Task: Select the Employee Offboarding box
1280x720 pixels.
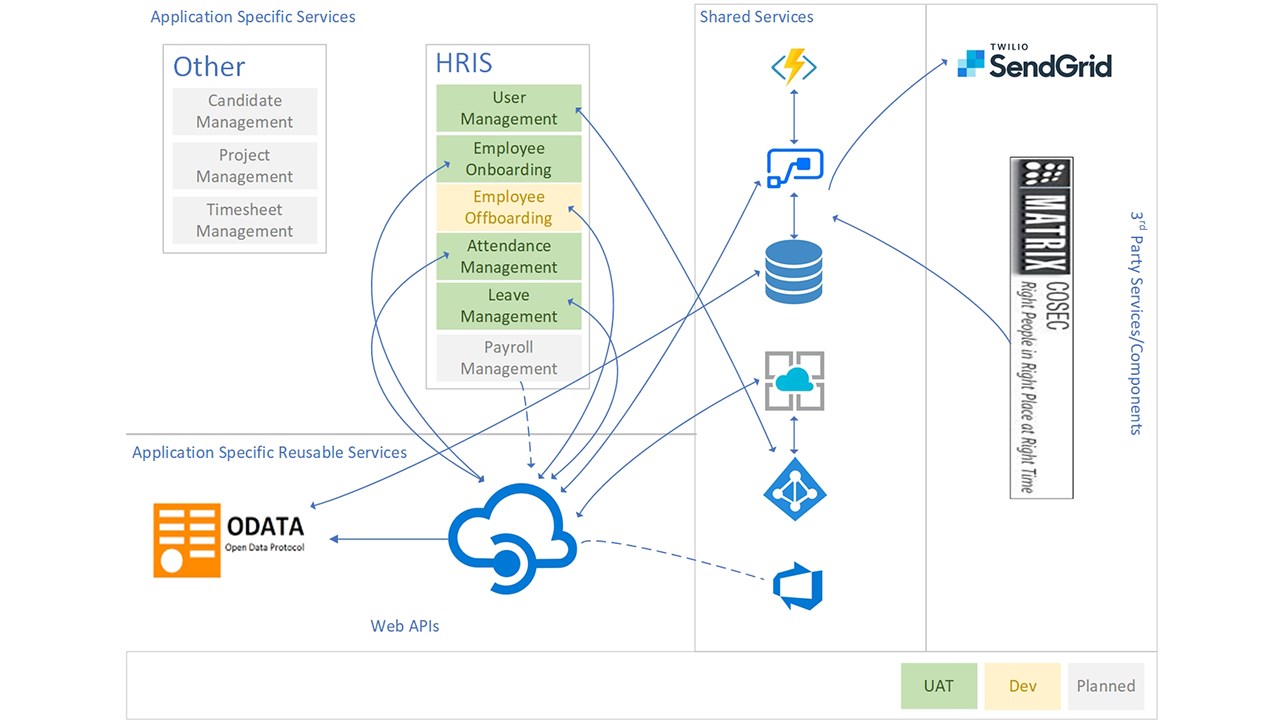Action: 509,207
